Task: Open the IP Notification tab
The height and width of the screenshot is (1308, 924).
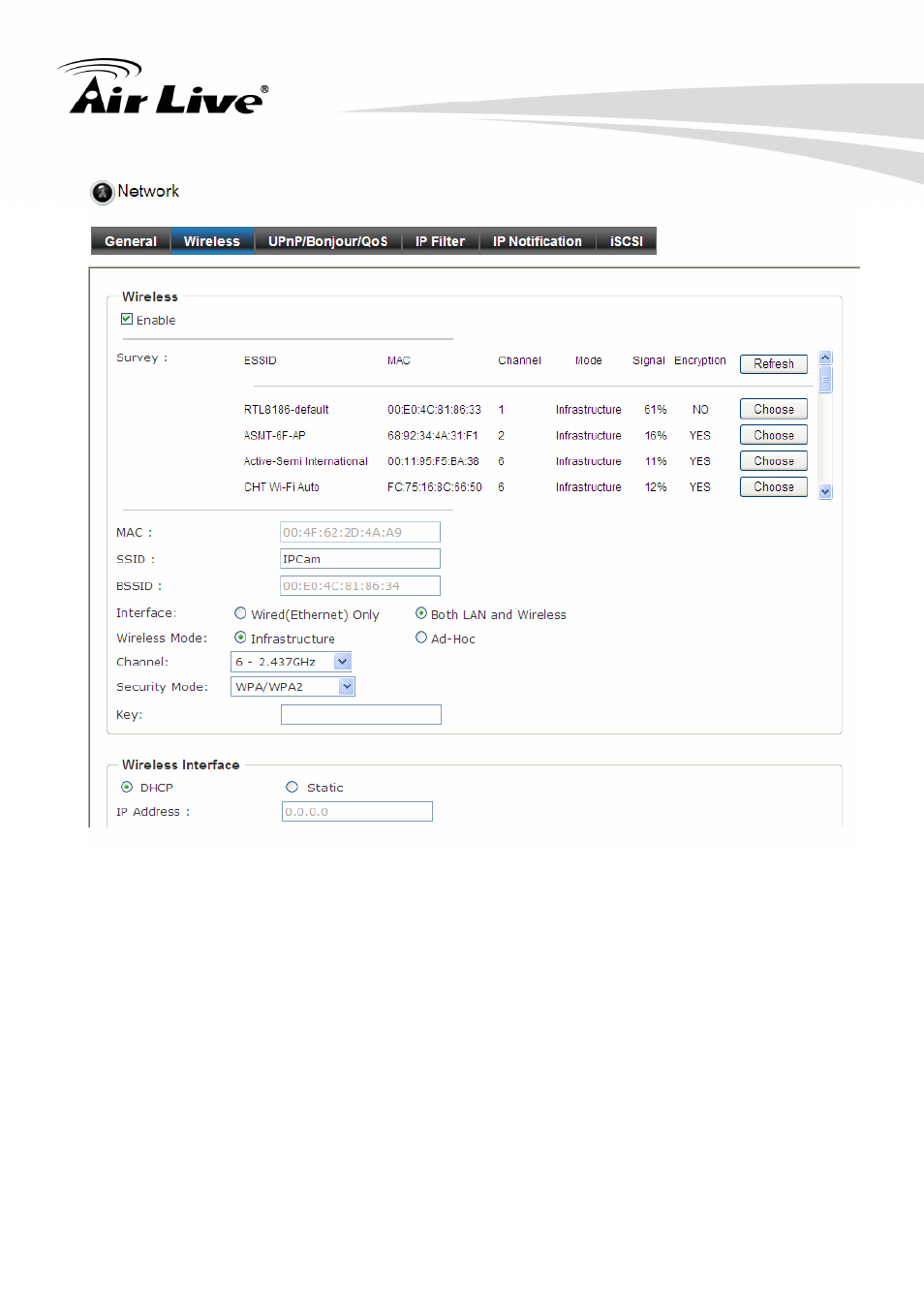Action: 538,241
